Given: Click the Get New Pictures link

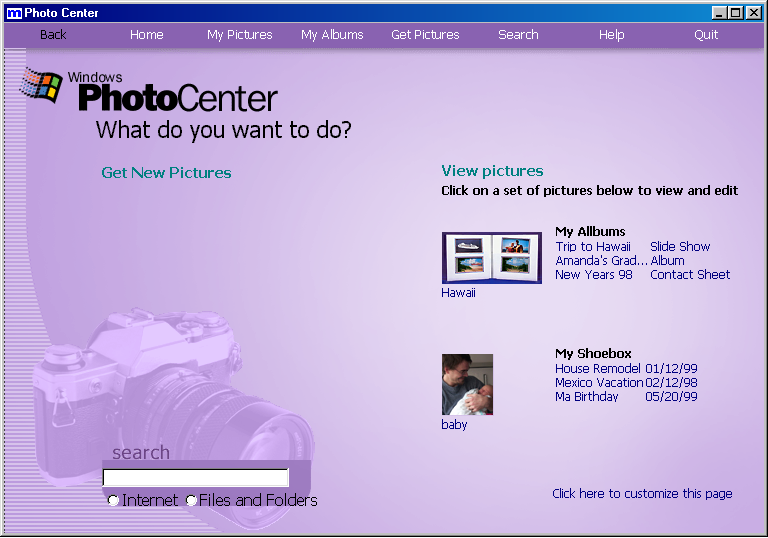Looking at the screenshot, I should coord(166,172).
